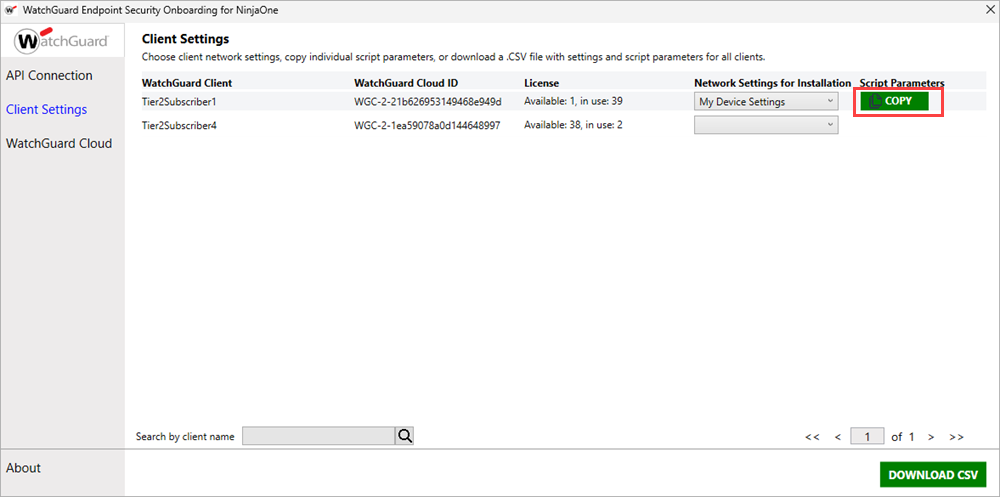
Task: Open network settings dropdown for Tier2Subscriber4
Action: [766, 125]
